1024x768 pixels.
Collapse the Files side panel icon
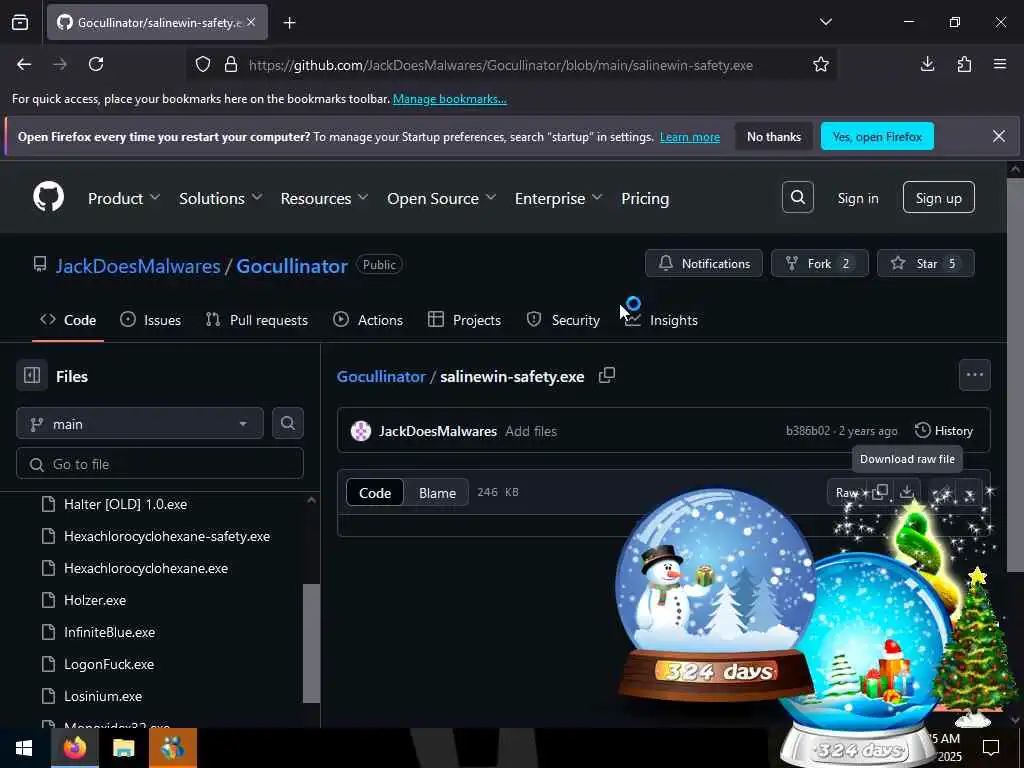click(x=32, y=376)
